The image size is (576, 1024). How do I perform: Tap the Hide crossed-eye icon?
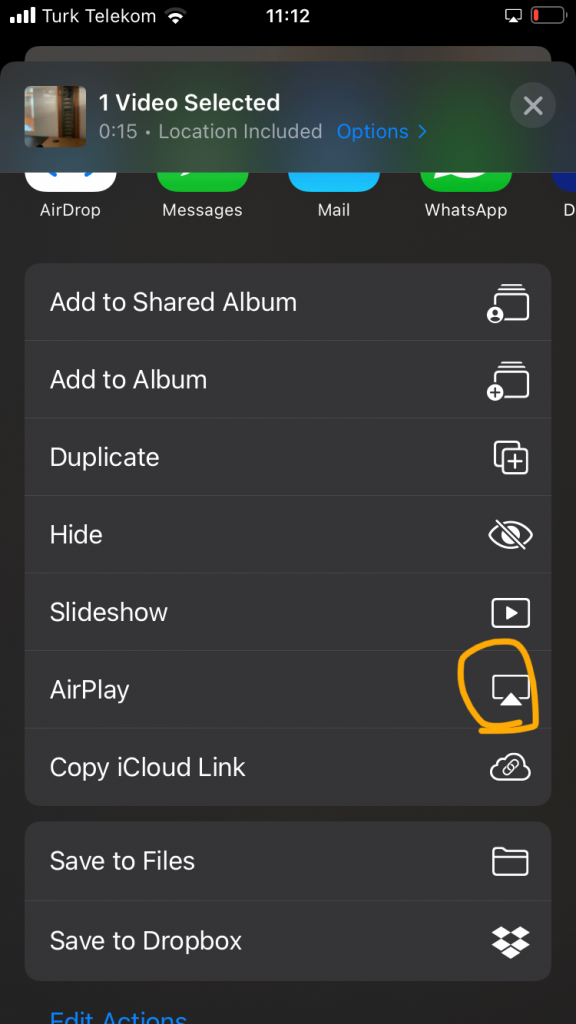click(511, 535)
